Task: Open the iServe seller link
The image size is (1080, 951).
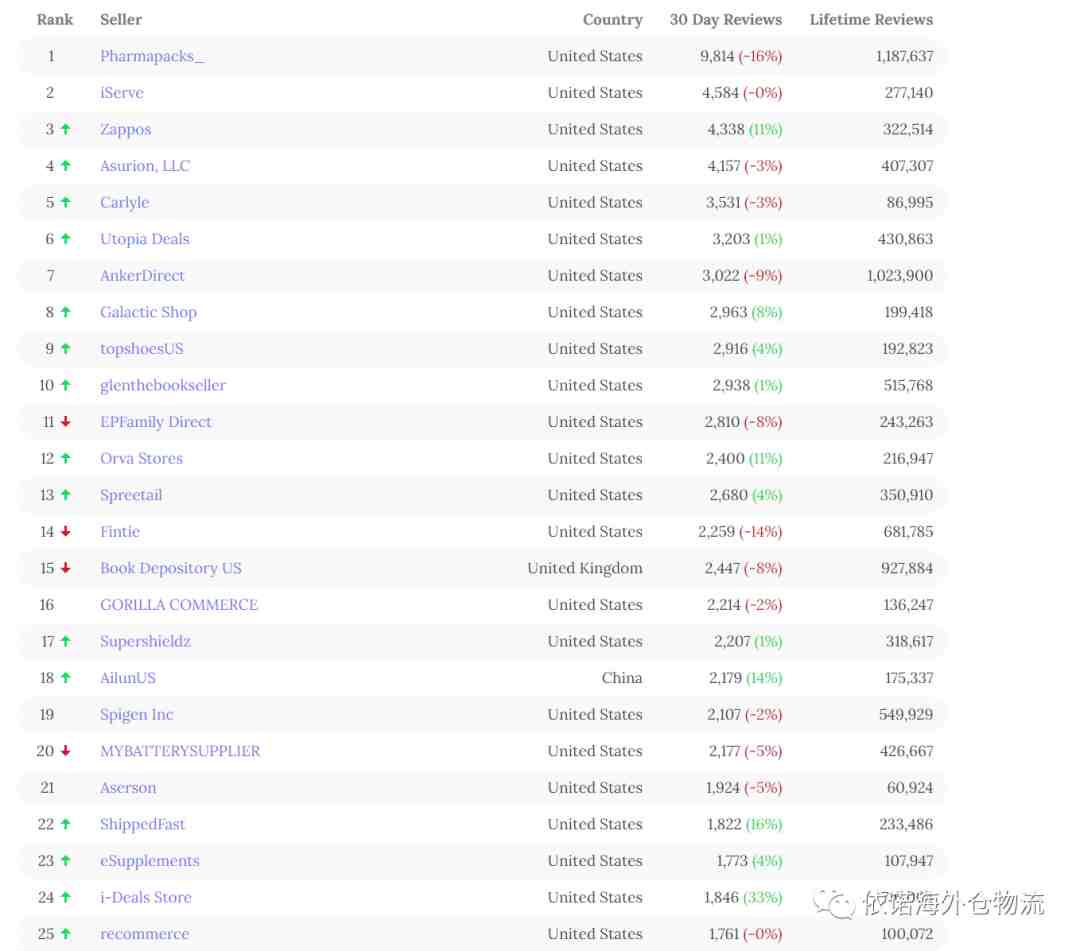Action: (122, 92)
